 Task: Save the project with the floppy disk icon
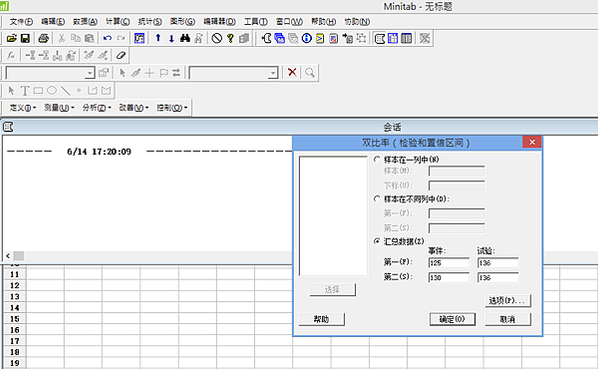coord(25,38)
